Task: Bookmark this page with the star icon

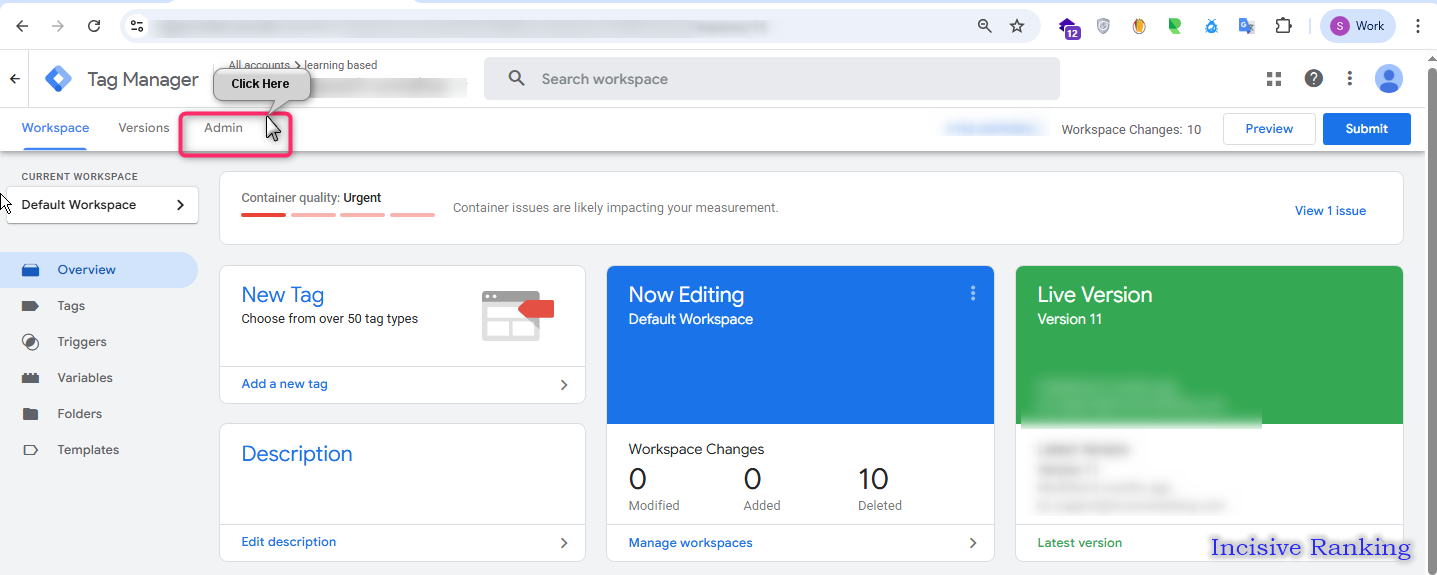Action: click(1017, 26)
